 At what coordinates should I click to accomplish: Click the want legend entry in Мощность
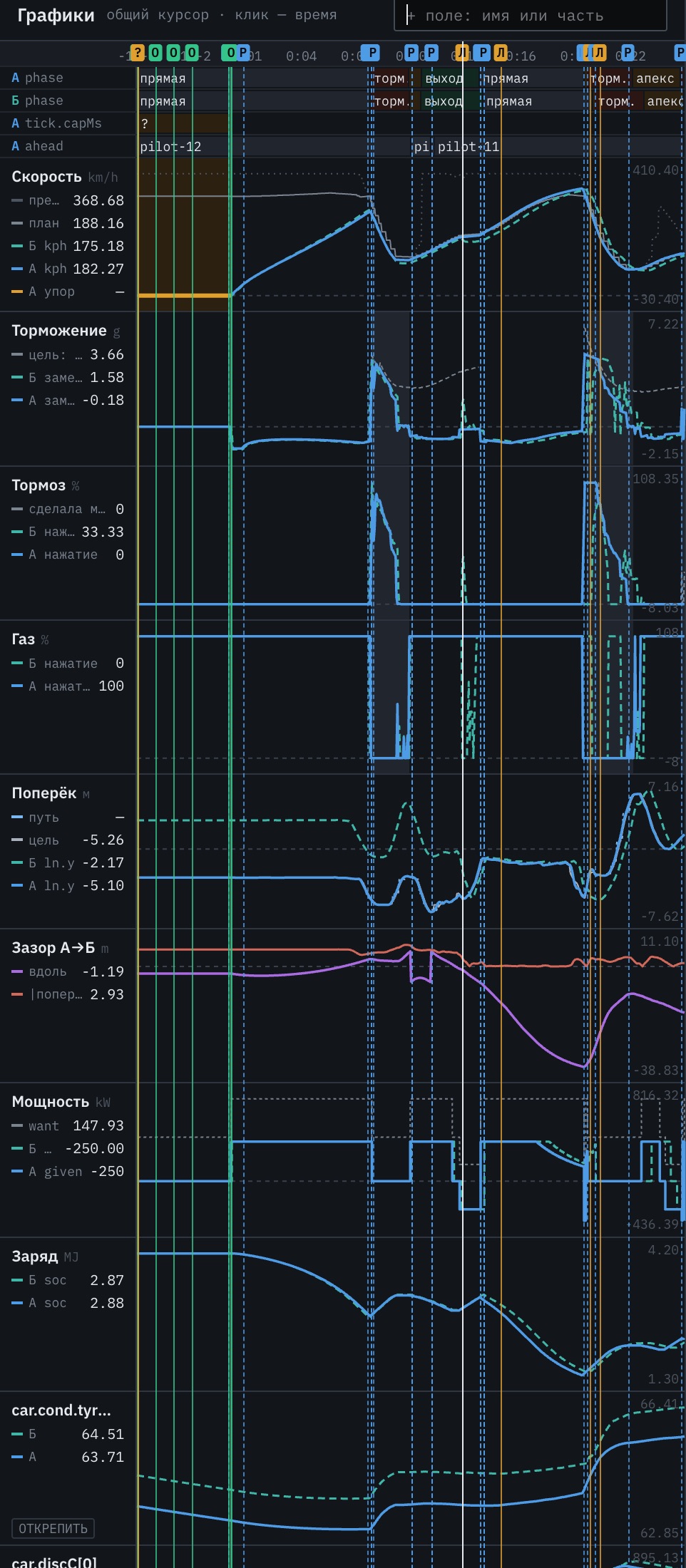coord(68,1125)
